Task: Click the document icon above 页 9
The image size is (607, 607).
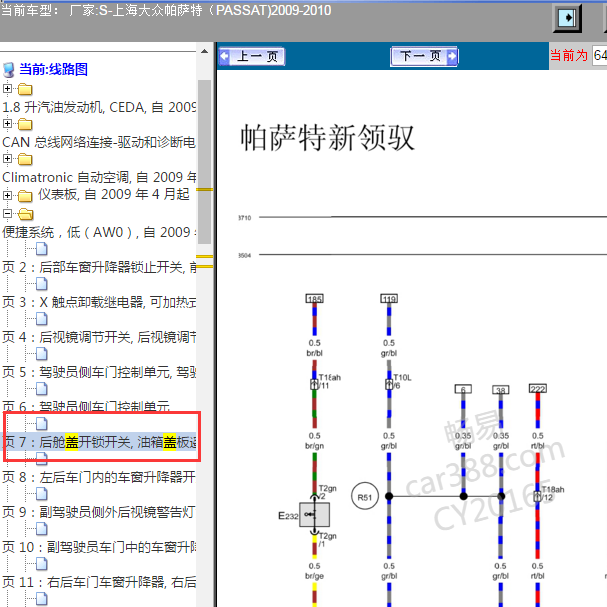Action: (x=42, y=494)
